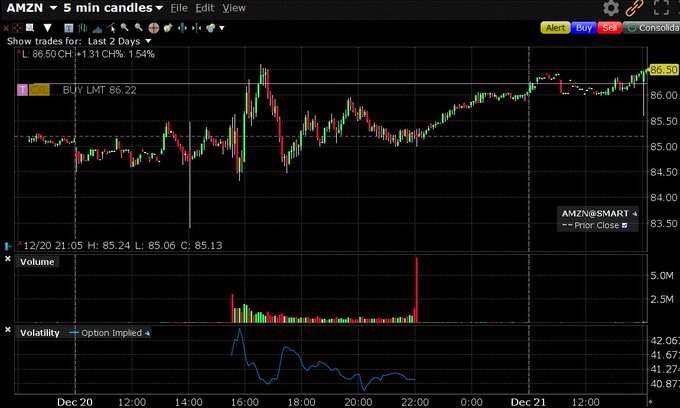Image resolution: width=680 pixels, height=408 pixels.
Task: Open the Edit menu
Action: tap(205, 8)
